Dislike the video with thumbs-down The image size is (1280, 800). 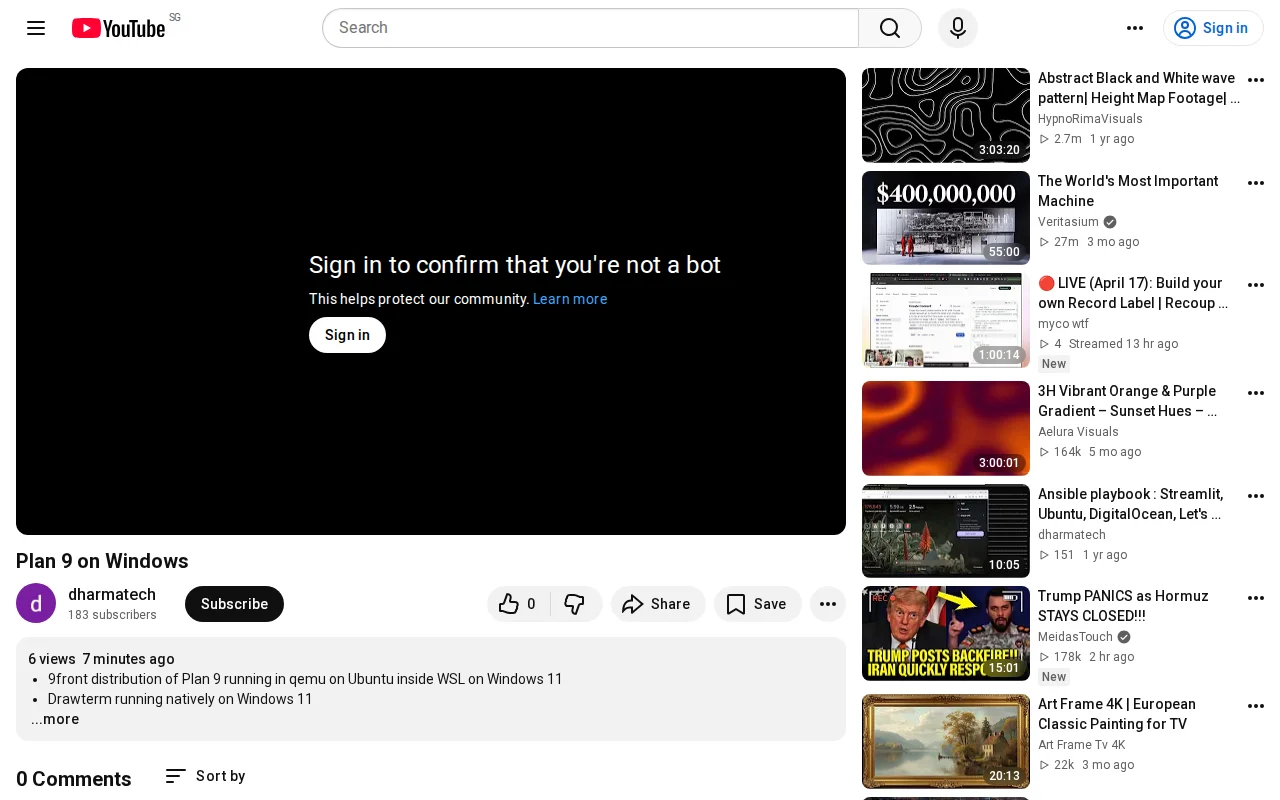575,604
